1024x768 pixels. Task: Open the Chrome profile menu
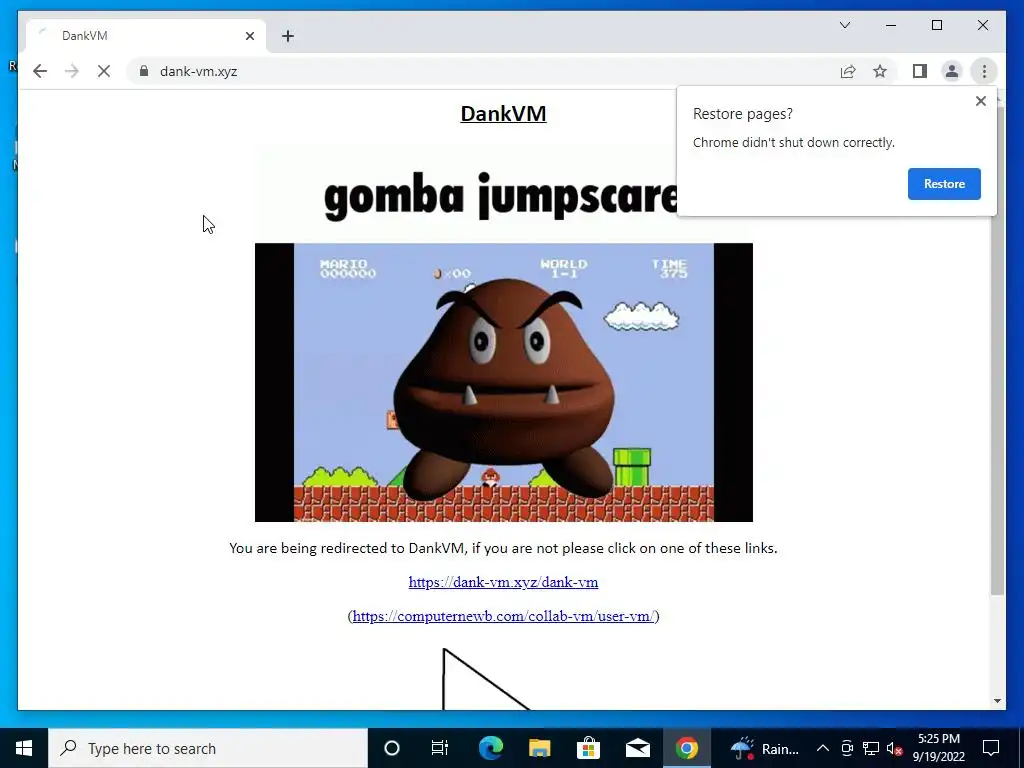click(x=952, y=71)
